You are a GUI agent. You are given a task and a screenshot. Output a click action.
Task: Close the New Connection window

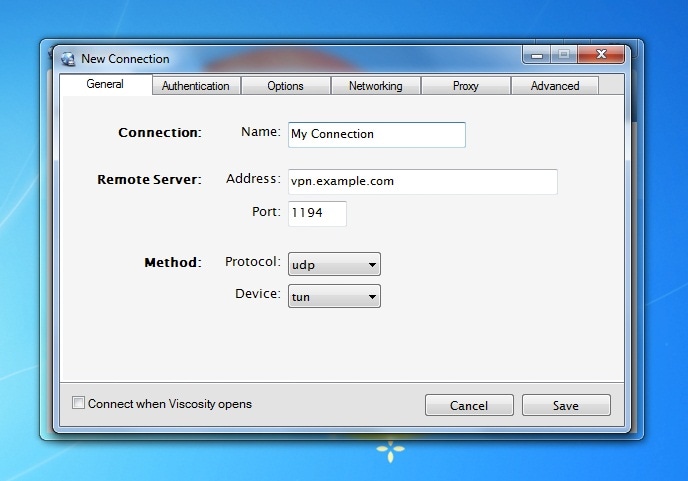coord(601,54)
